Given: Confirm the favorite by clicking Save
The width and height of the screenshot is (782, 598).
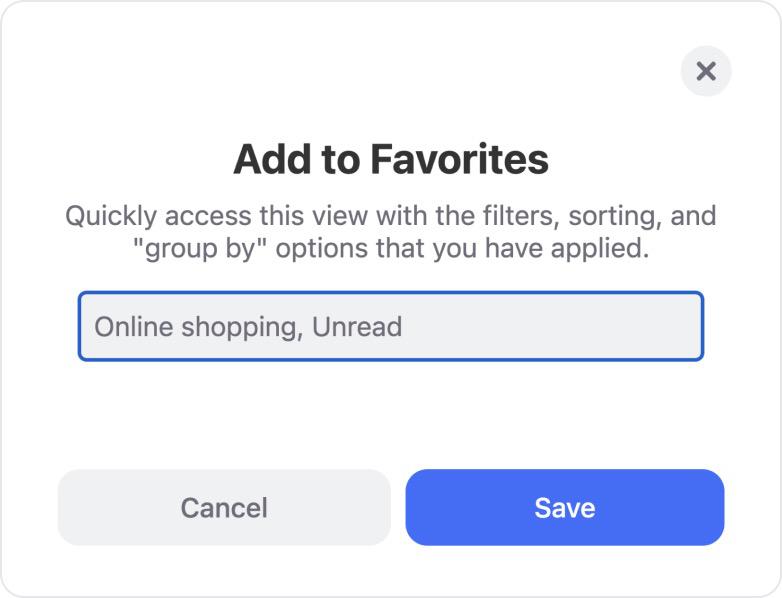Looking at the screenshot, I should click(x=565, y=507).
